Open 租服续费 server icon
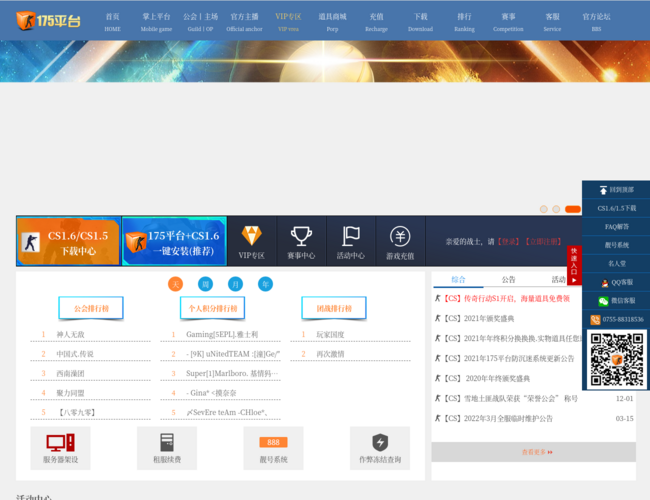Viewport: 650px width, 500px height. (167, 447)
